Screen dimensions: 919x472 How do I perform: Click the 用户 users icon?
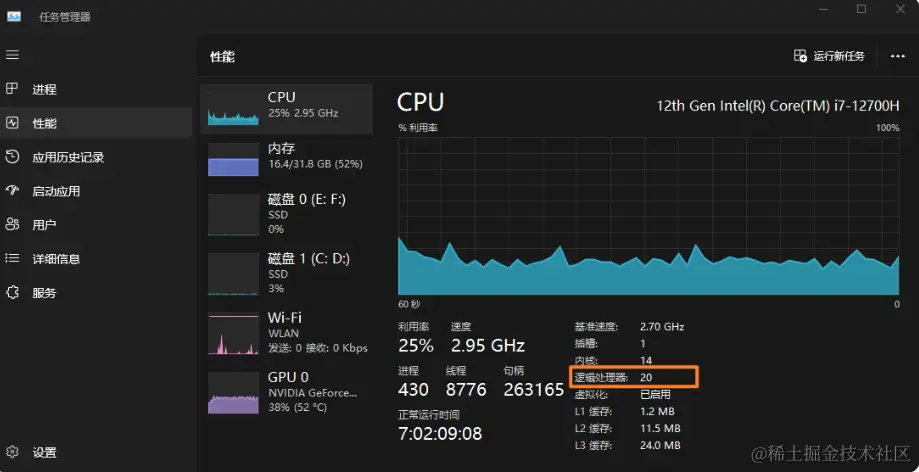point(12,225)
